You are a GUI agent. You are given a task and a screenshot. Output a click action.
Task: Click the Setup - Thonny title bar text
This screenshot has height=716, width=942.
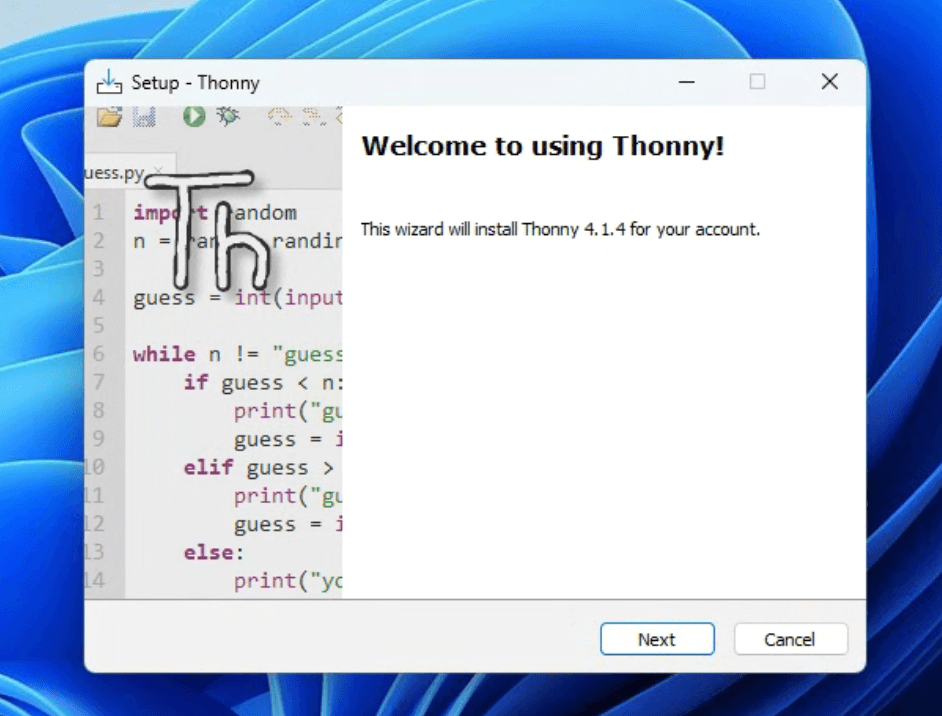[194, 82]
